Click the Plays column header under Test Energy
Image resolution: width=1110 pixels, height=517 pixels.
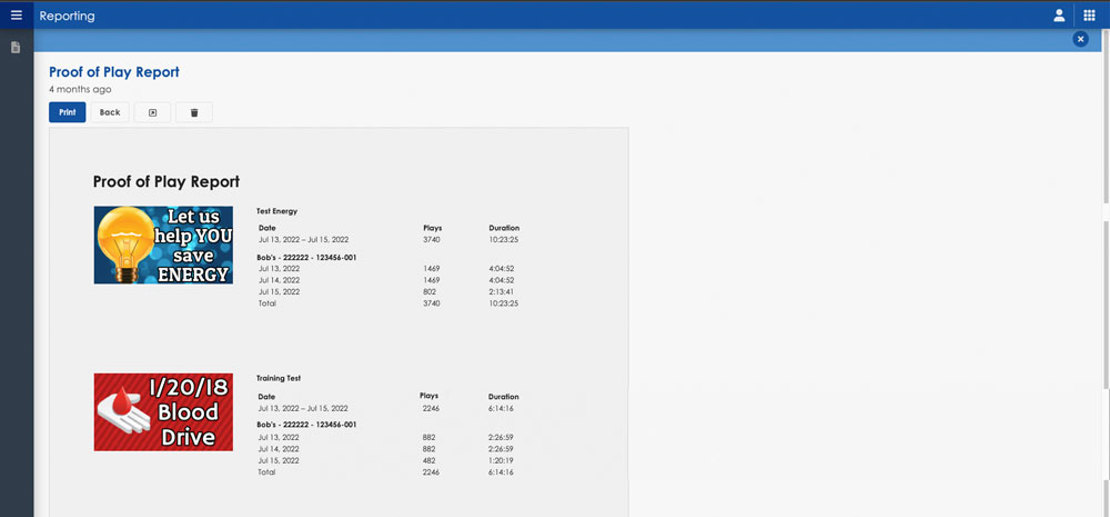433,228
